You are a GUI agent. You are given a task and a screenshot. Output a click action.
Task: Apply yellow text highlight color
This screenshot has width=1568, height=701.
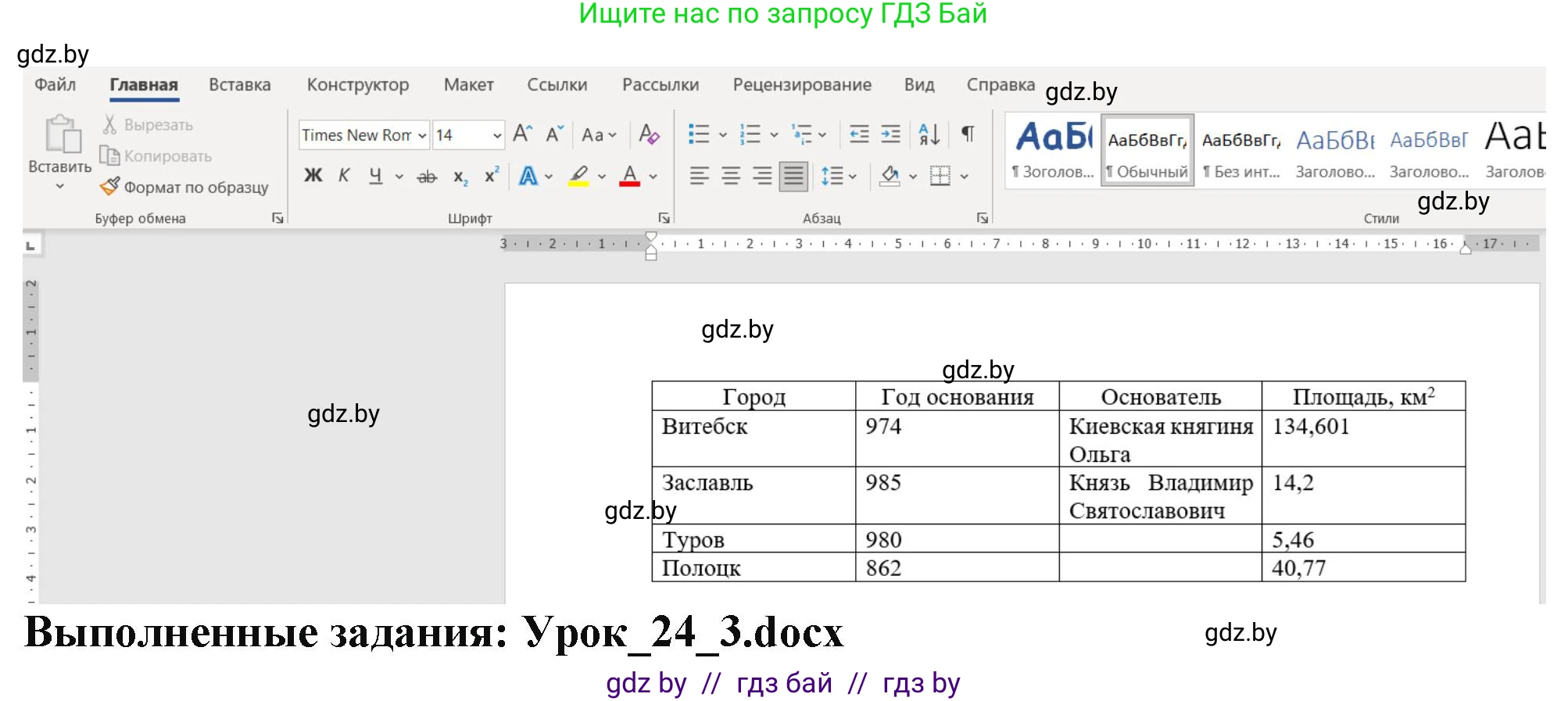pos(578,176)
